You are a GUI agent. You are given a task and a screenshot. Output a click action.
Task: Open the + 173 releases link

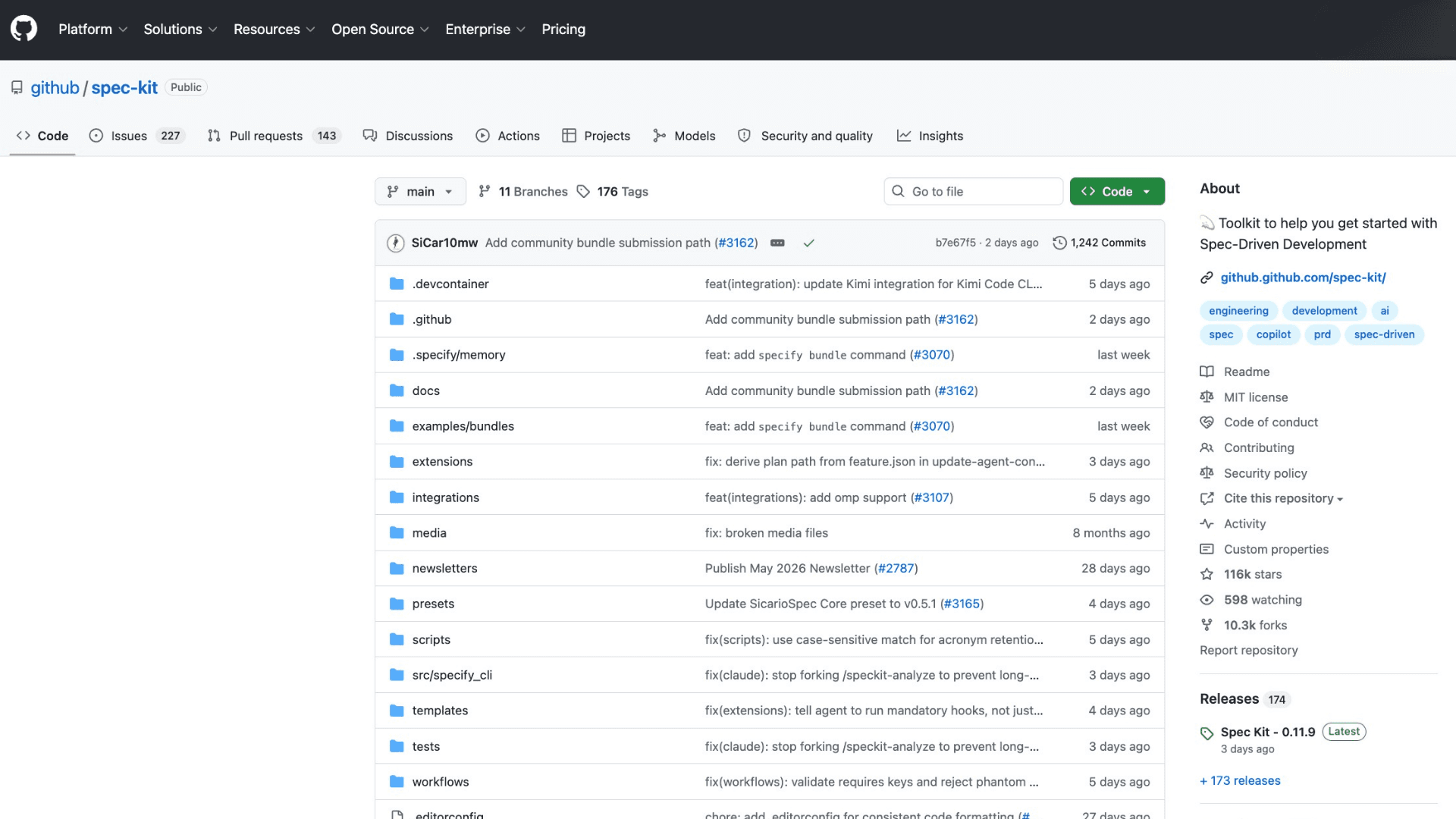click(1240, 780)
